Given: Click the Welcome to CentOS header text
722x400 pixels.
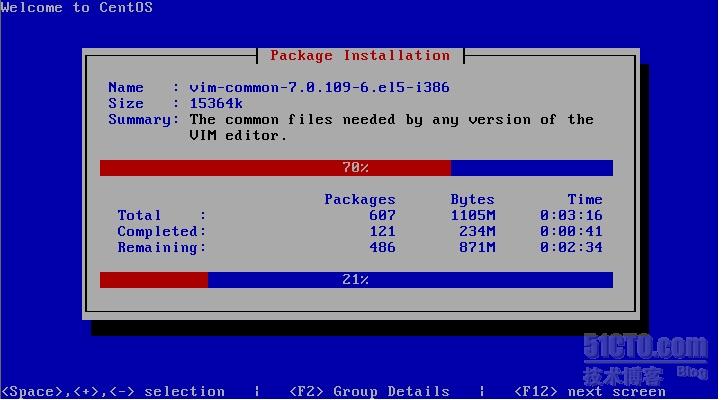Looking at the screenshot, I should click(77, 8).
